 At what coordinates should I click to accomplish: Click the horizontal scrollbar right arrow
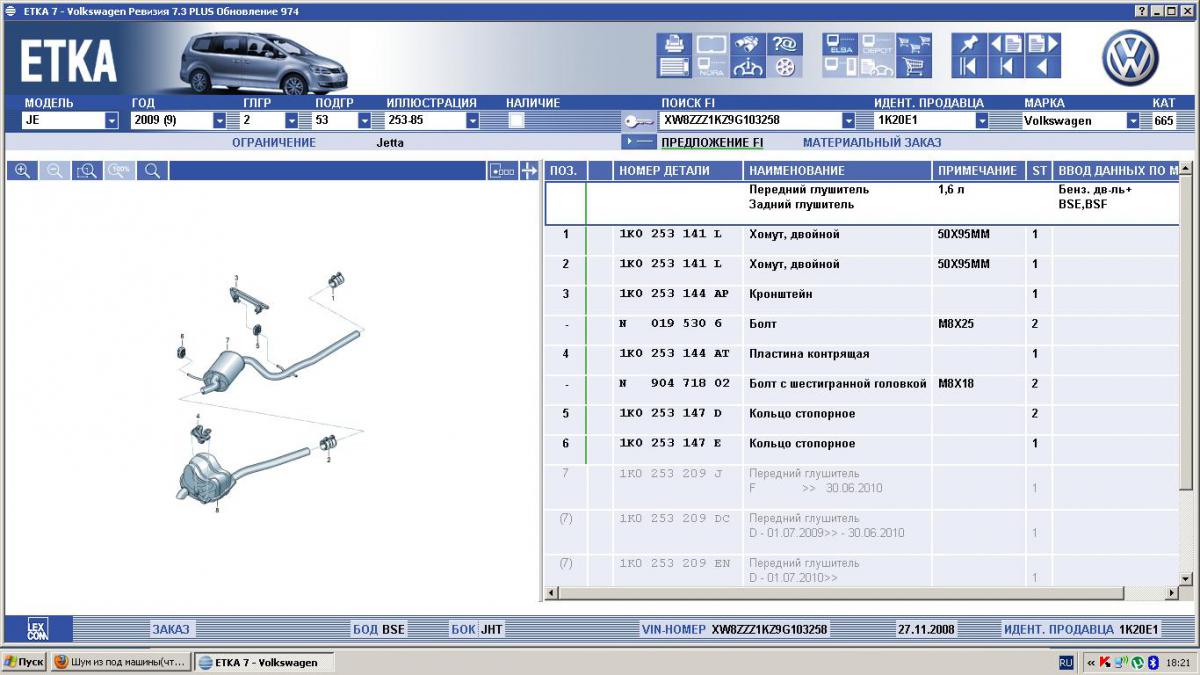click(x=1172, y=594)
